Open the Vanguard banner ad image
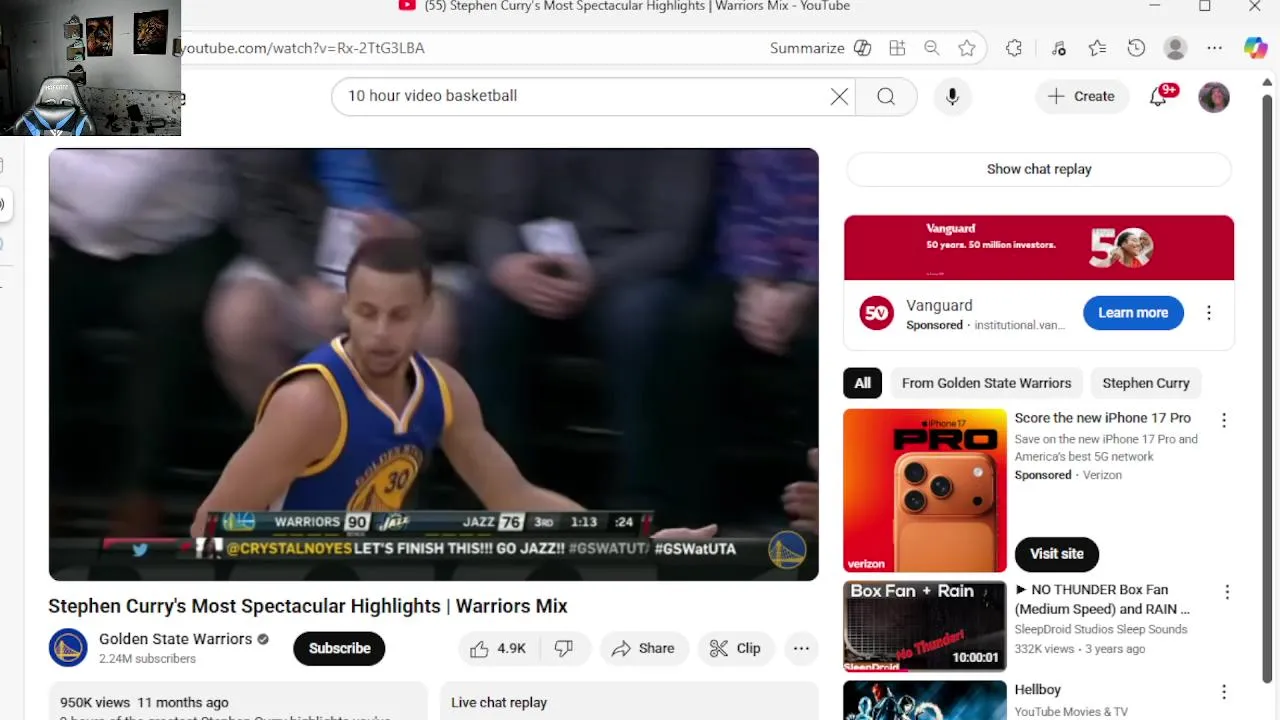This screenshot has width=1280, height=720. tap(1038, 248)
